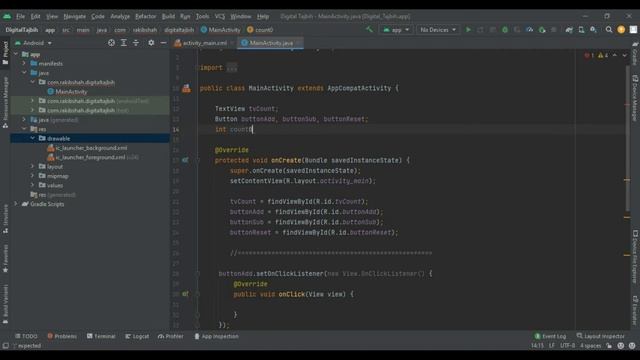Toggle the Device File Explorer side tab
The height and width of the screenshot is (360, 640).
(x=635, y=256)
